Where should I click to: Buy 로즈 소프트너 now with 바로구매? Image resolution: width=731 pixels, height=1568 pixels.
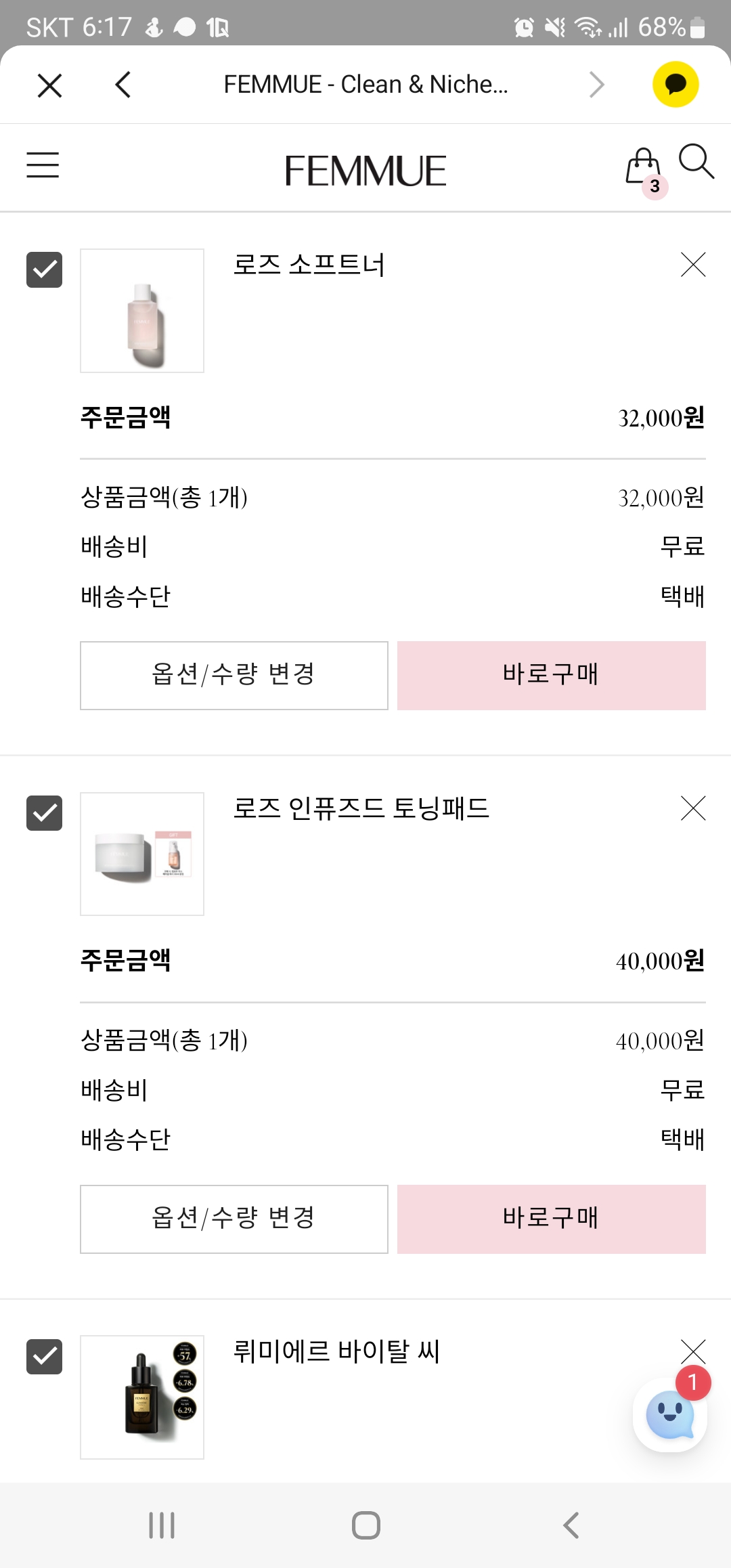(x=552, y=676)
